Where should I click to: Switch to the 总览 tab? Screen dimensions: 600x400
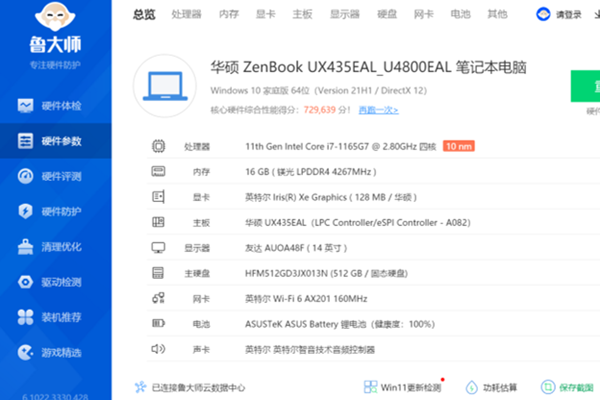pyautogui.click(x=144, y=15)
